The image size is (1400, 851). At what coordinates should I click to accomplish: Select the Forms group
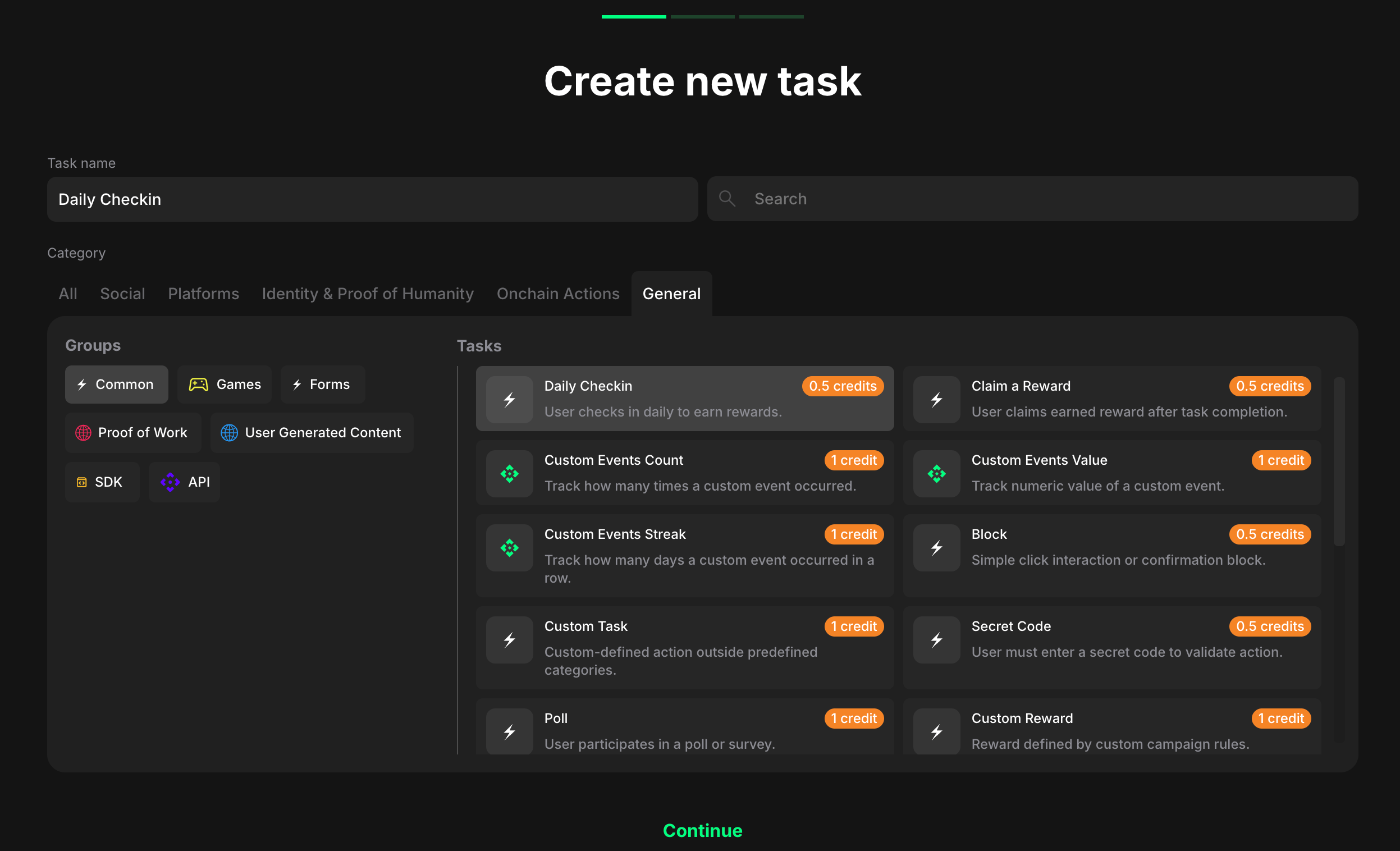pos(323,385)
